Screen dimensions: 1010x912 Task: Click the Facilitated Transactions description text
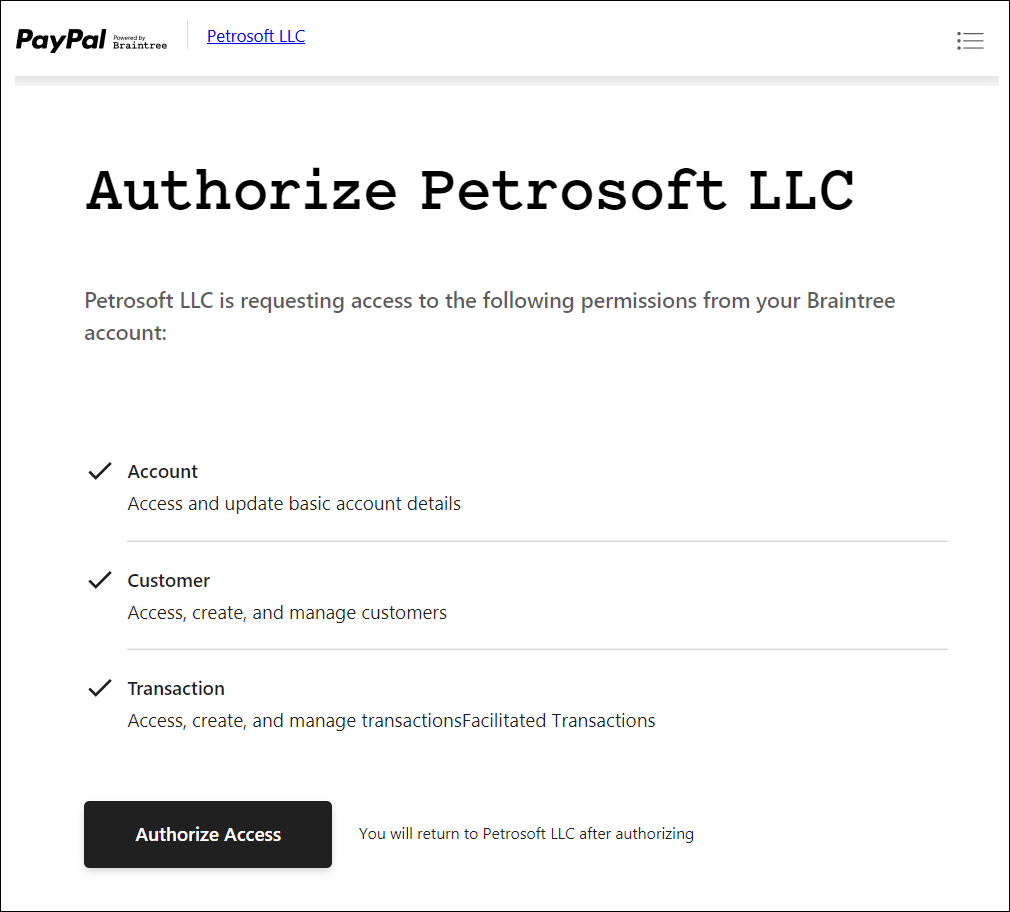tap(558, 720)
